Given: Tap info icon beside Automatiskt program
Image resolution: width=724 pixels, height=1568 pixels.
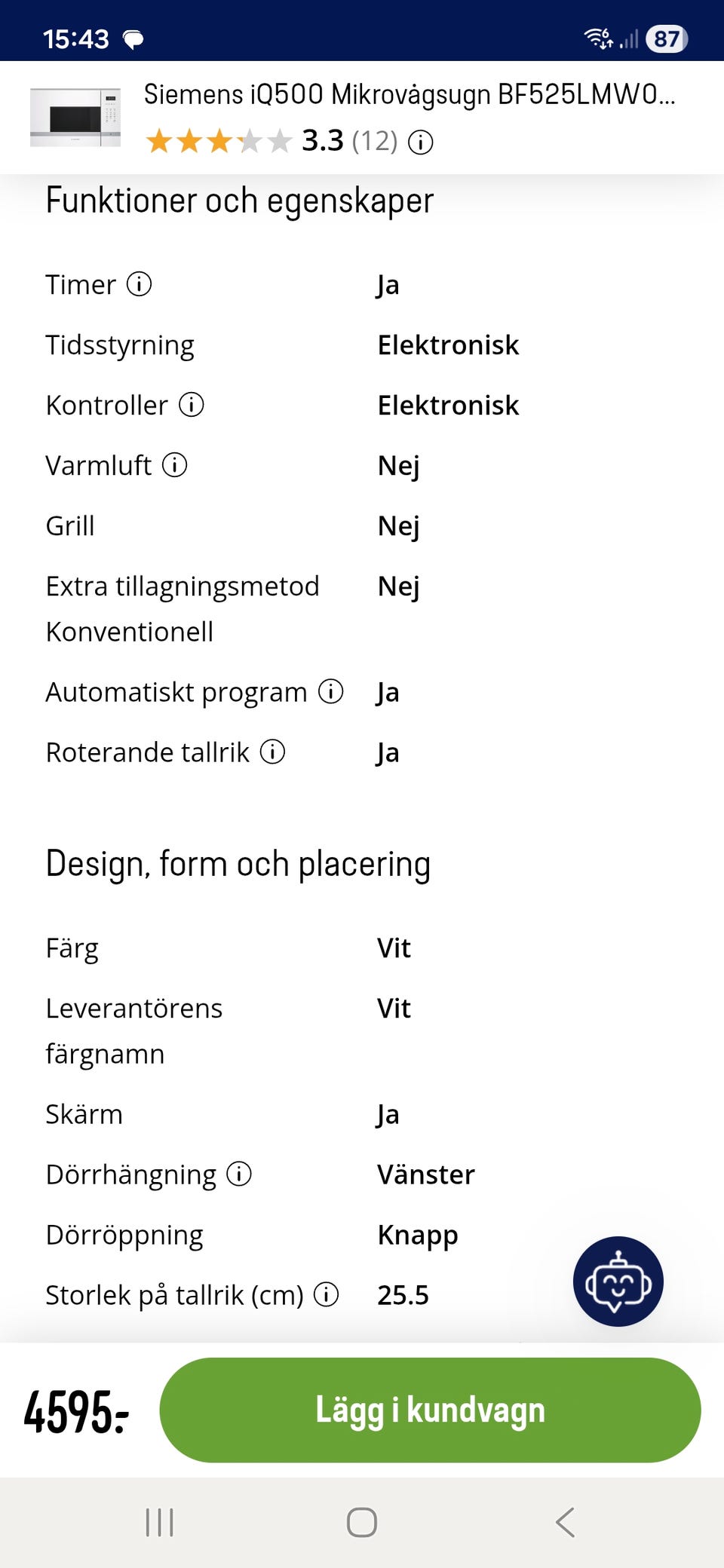Looking at the screenshot, I should 331,691.
